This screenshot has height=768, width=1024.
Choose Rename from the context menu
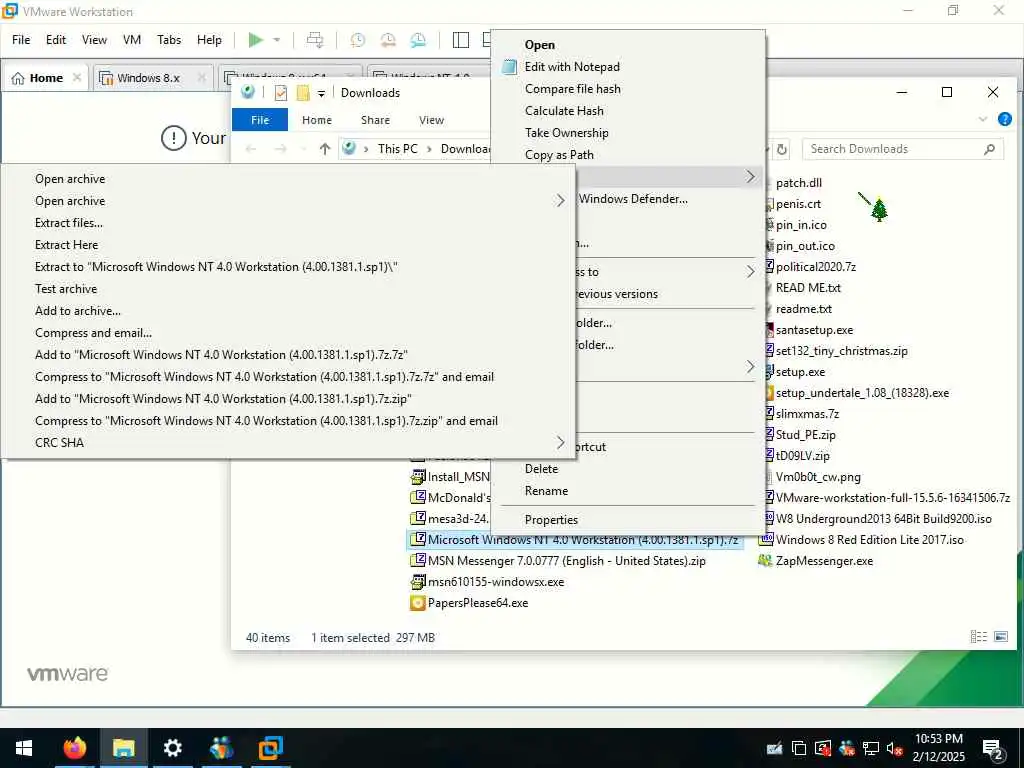(547, 491)
